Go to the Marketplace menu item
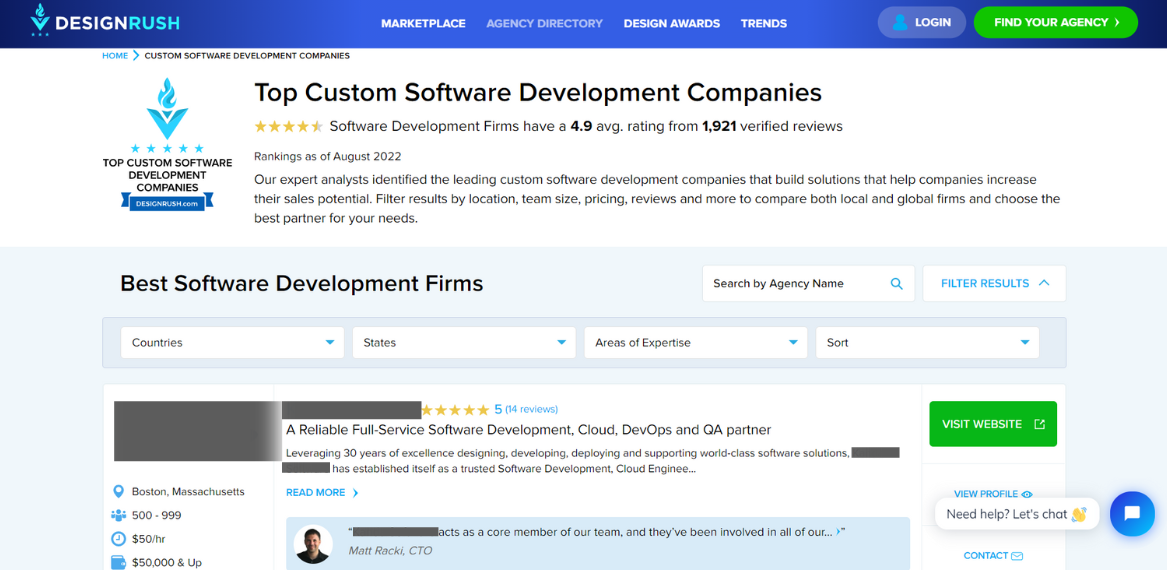Screen dimensions: 1170x570 pos(423,23)
